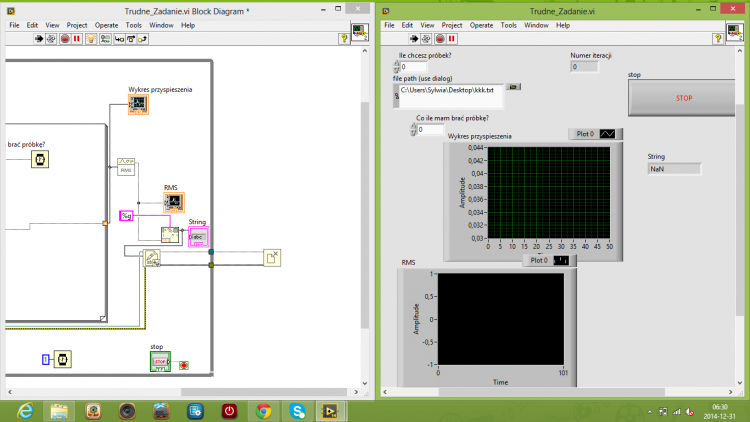This screenshot has width=750, height=422.
Task: Click the Run arrow in Block Diagram toolbar
Action: coord(39,39)
